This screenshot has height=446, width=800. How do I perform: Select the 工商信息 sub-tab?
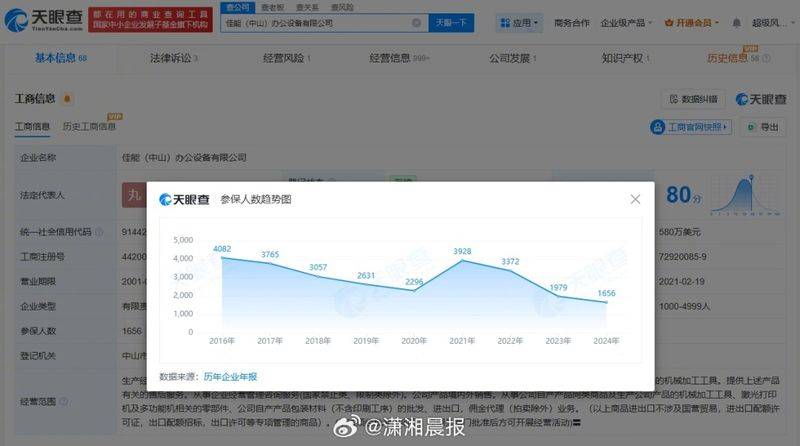32,127
